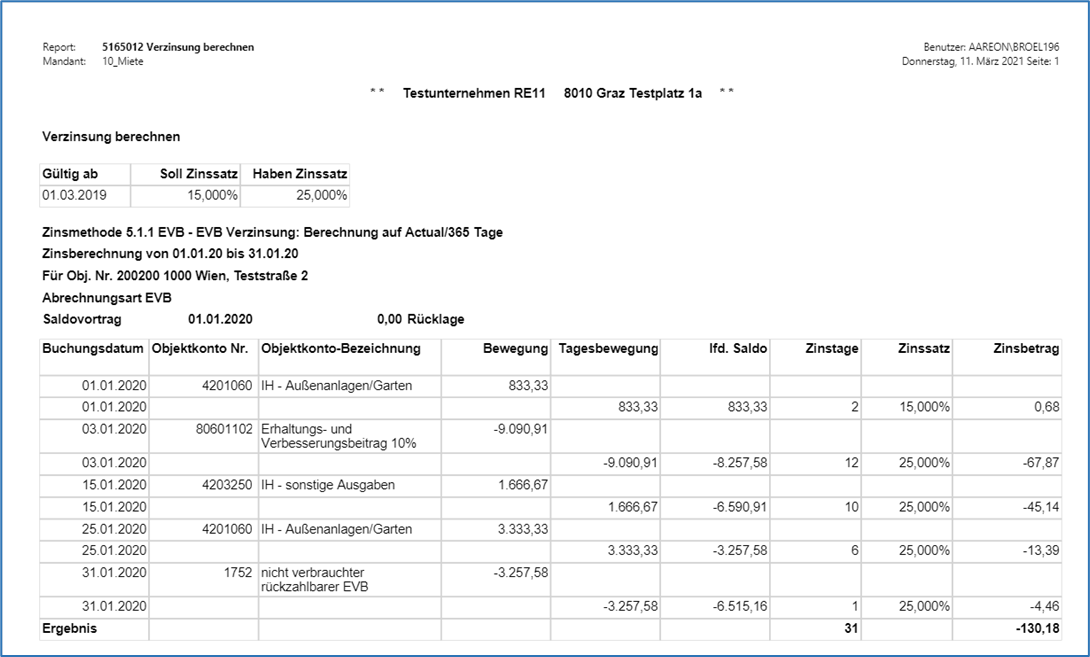Select the Testunternehmen RE11 heading
Screen dimensions: 1090x657
tap(474, 93)
